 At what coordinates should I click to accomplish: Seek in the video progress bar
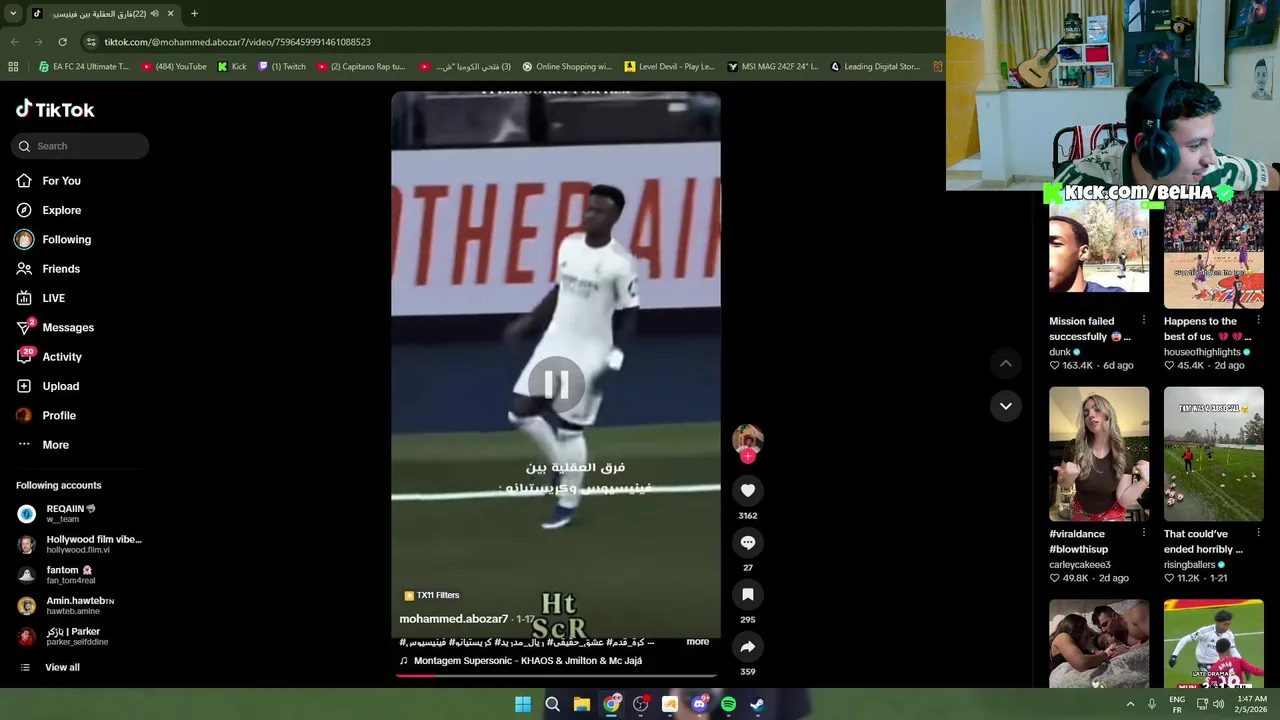(x=556, y=676)
